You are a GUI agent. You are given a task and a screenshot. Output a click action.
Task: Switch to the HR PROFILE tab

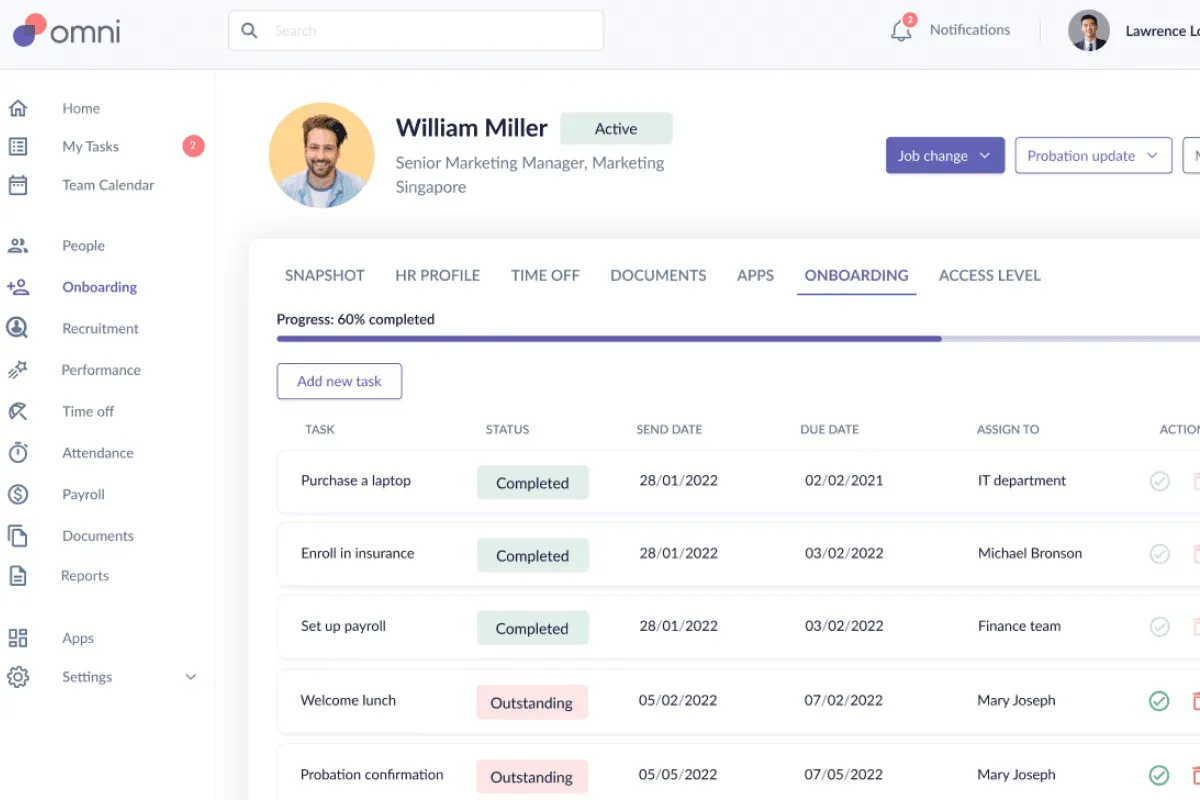click(x=437, y=275)
